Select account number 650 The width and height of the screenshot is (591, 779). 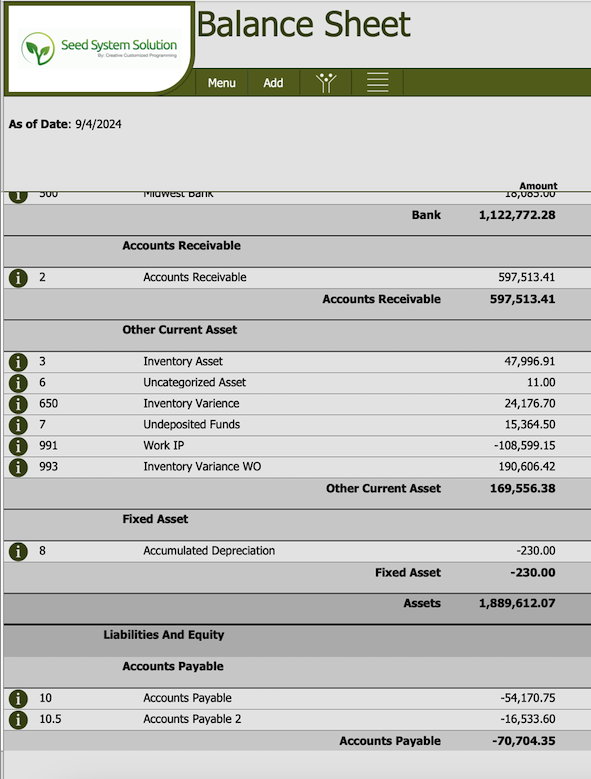[49, 403]
